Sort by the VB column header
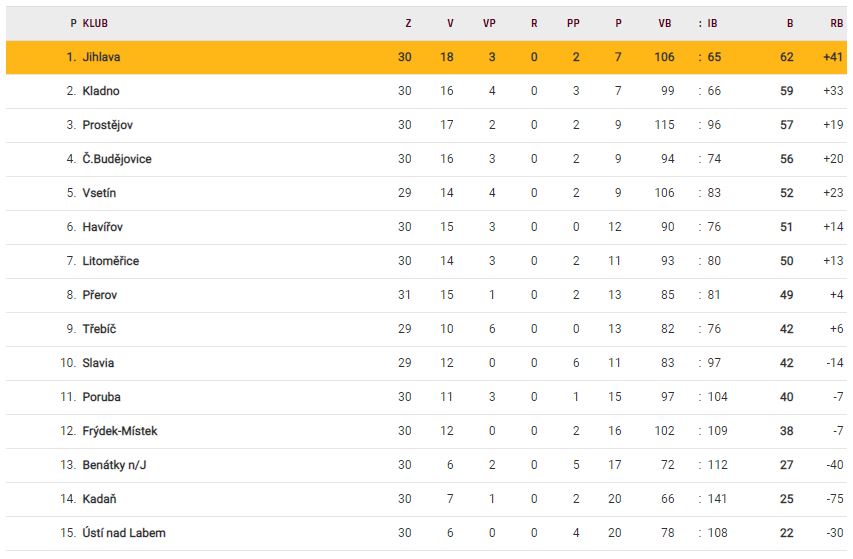853x559 pixels. pos(665,23)
